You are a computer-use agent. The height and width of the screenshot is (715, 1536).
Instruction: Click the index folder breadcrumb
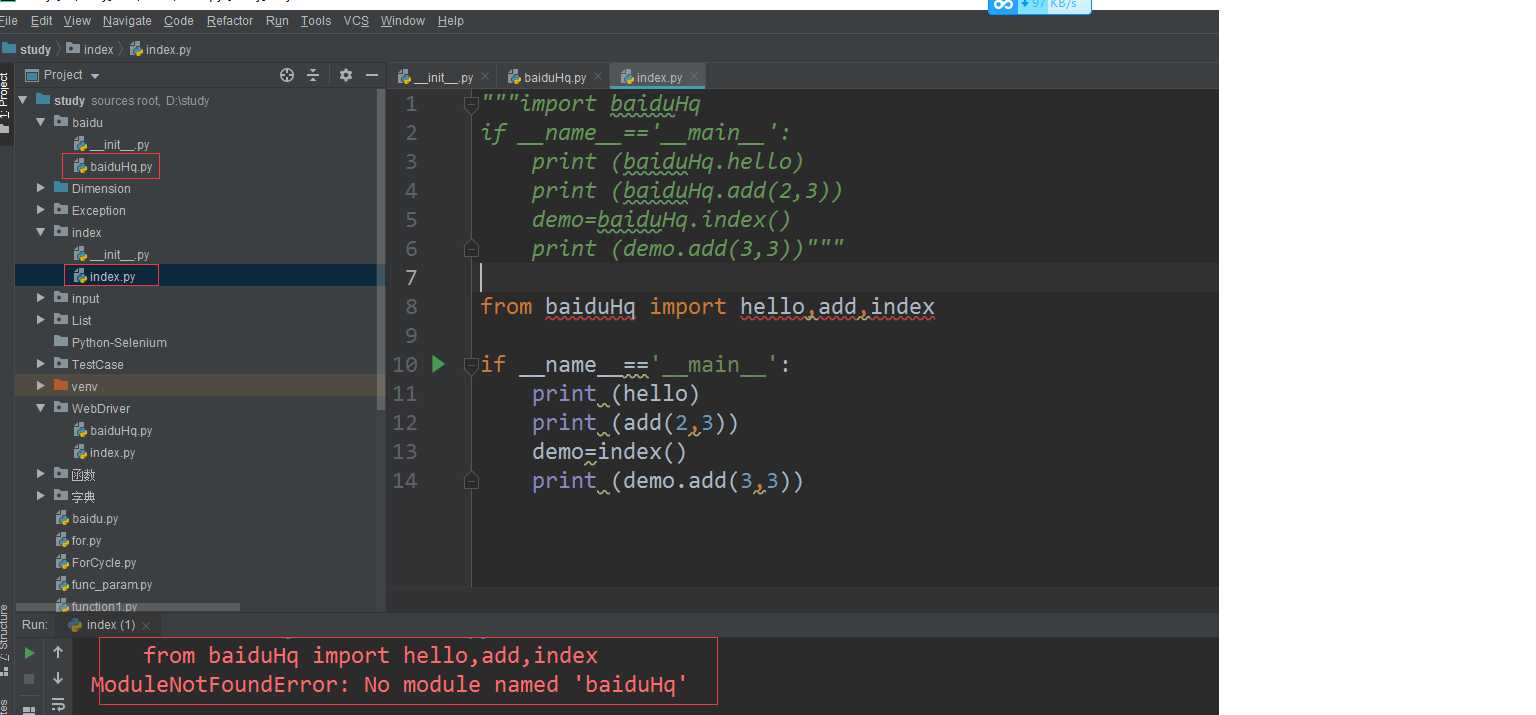pyautogui.click(x=90, y=49)
